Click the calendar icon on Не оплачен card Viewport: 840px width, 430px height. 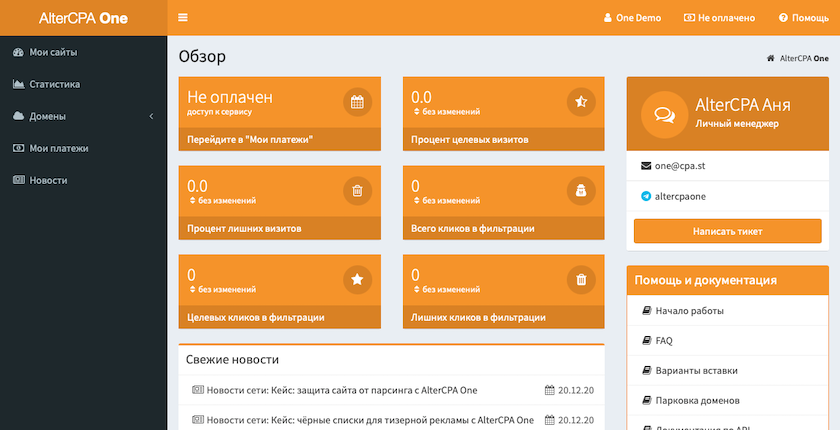(x=357, y=102)
